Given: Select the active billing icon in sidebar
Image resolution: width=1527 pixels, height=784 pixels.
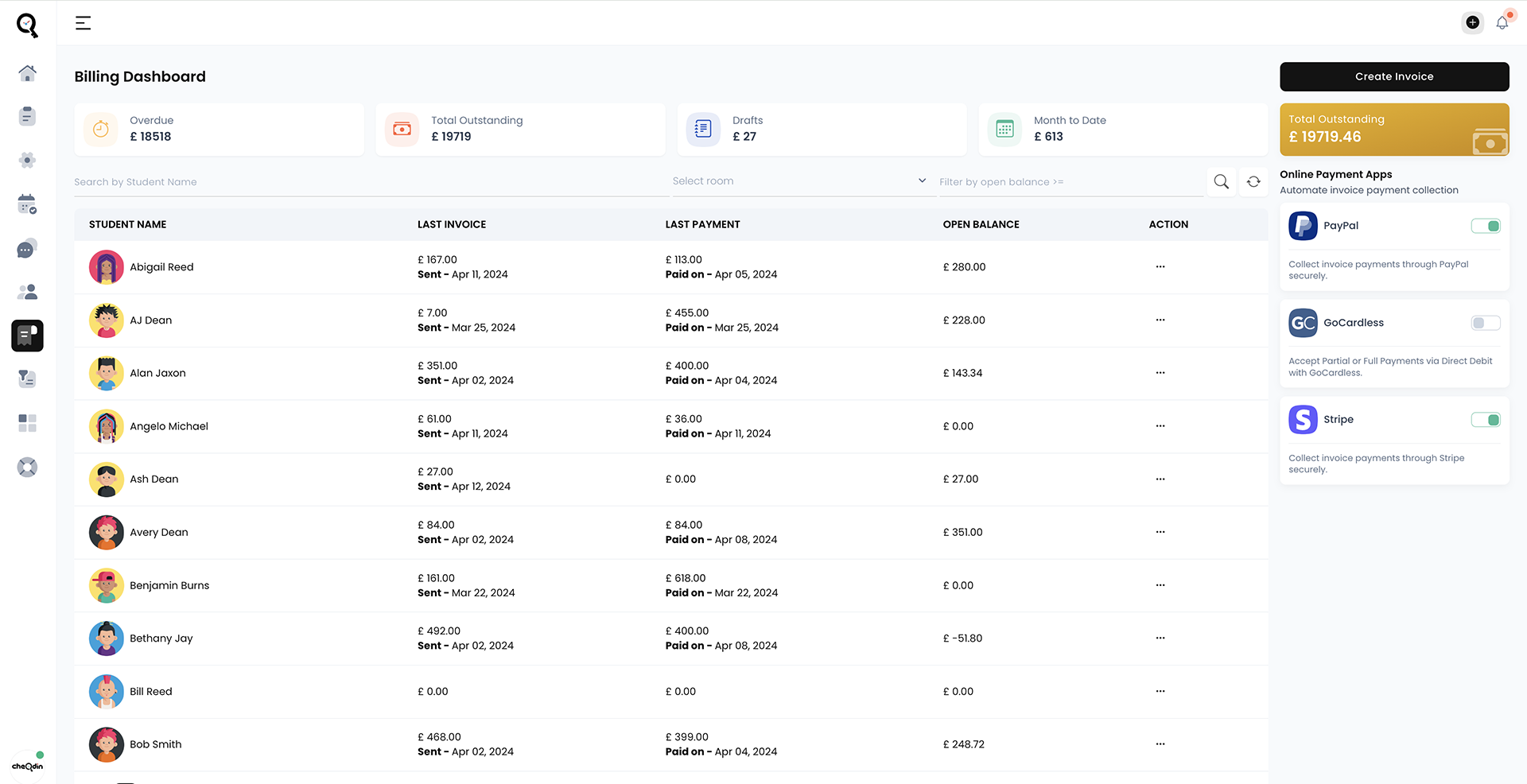Looking at the screenshot, I should pos(27,336).
